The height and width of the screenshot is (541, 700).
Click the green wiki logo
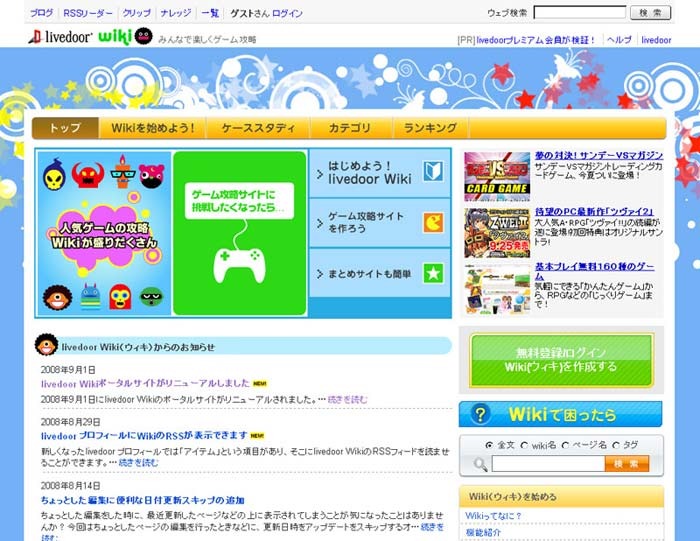(x=115, y=37)
